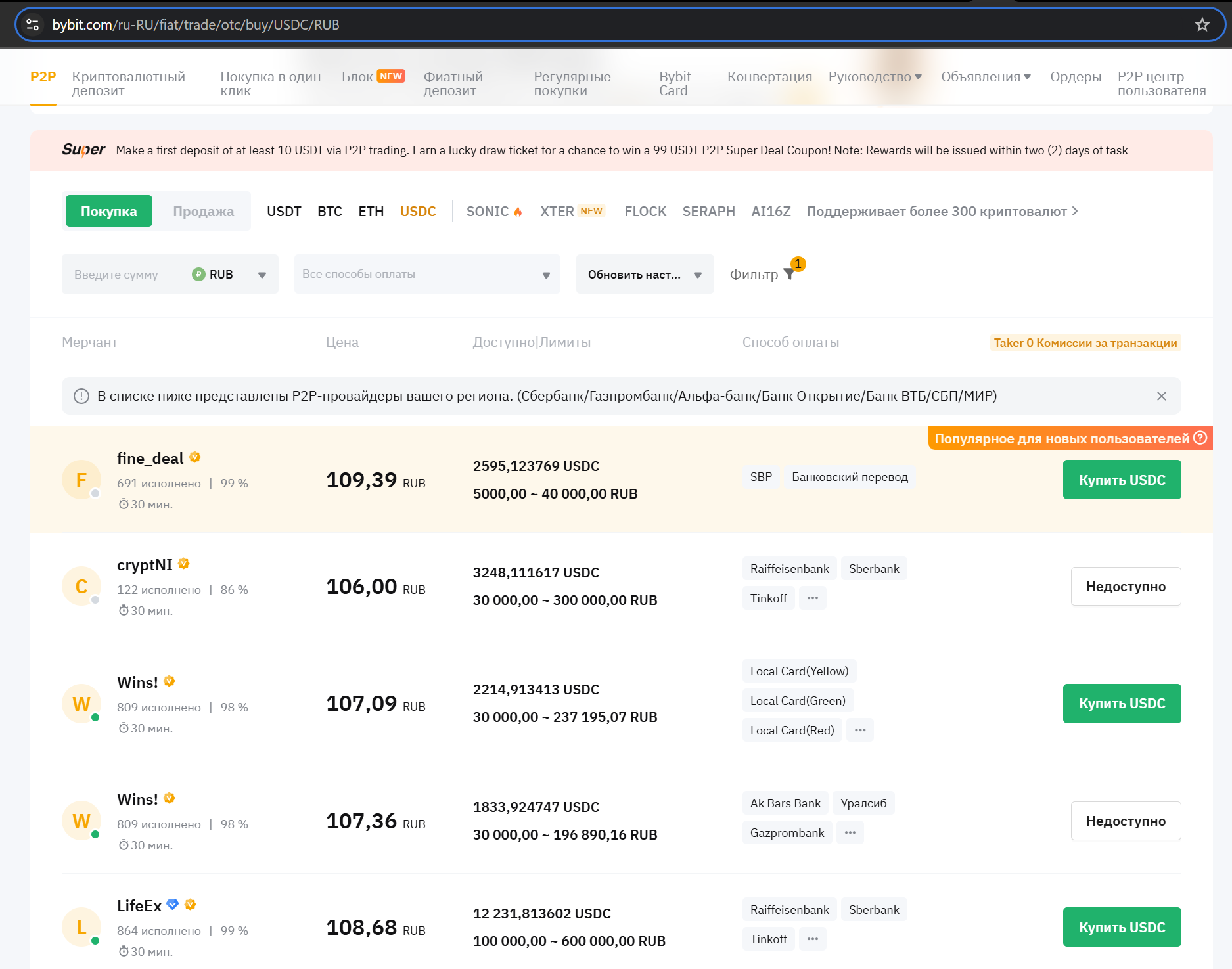
Task: Open the Блок NEW menu item
Action: pos(373,77)
